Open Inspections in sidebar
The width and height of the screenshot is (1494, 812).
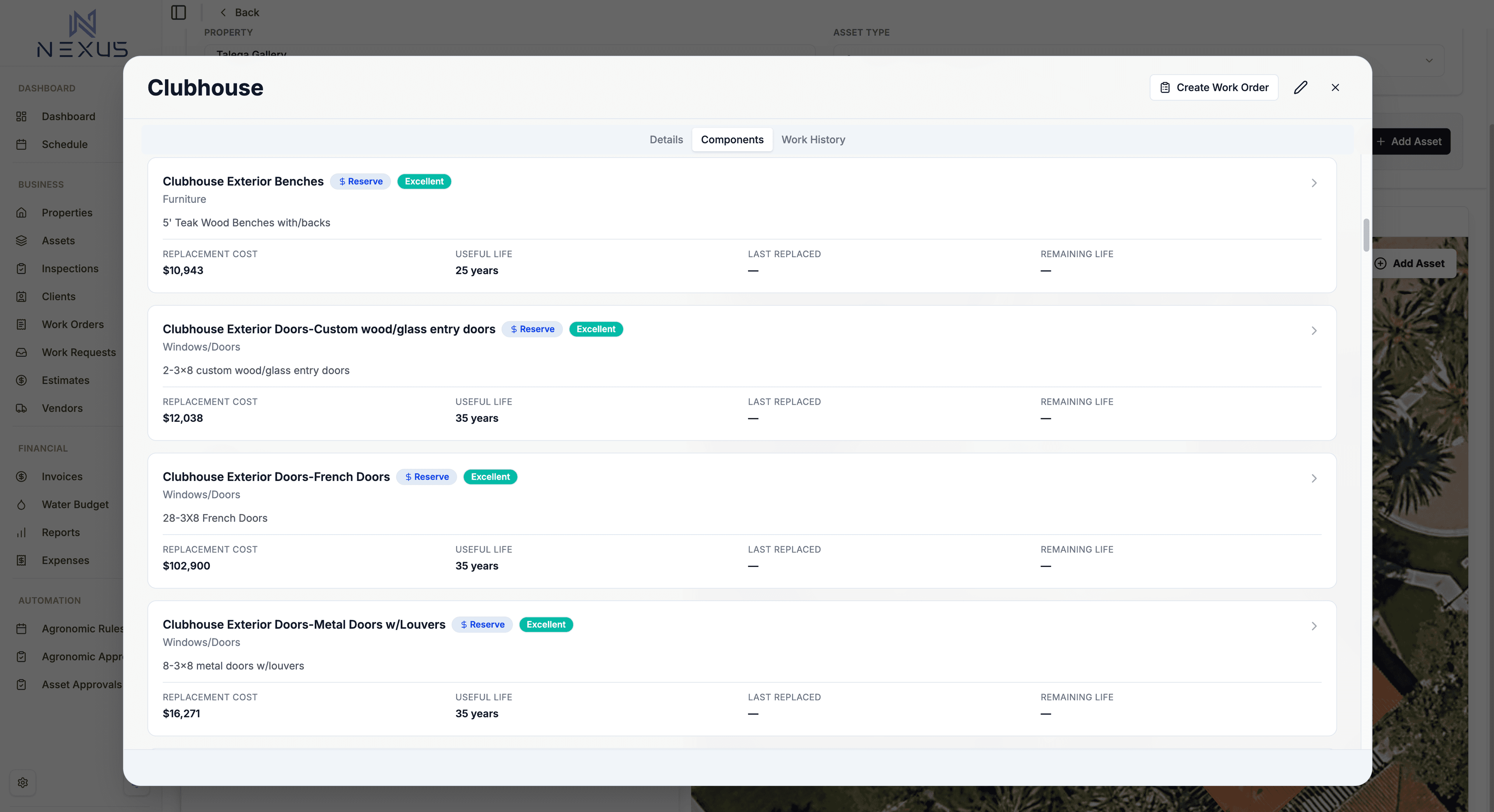coord(70,268)
